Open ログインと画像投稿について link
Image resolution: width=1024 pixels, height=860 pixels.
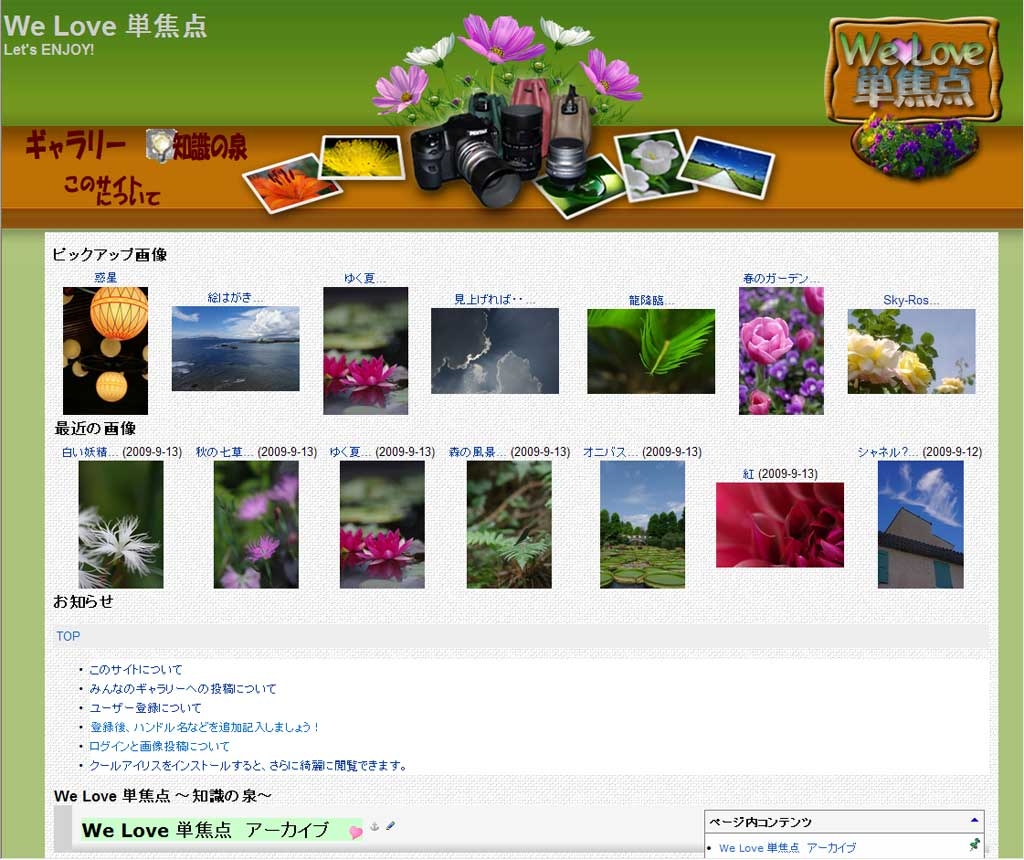pos(159,746)
